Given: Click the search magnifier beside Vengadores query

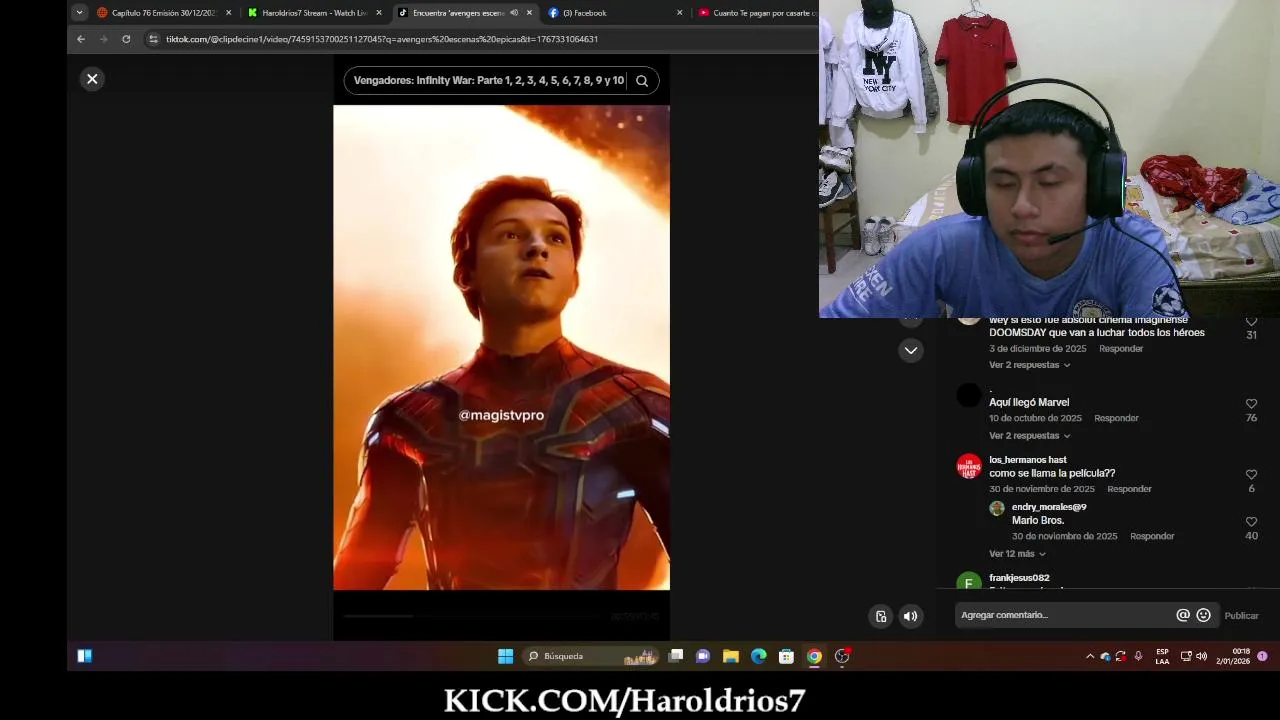Looking at the screenshot, I should coord(642,81).
